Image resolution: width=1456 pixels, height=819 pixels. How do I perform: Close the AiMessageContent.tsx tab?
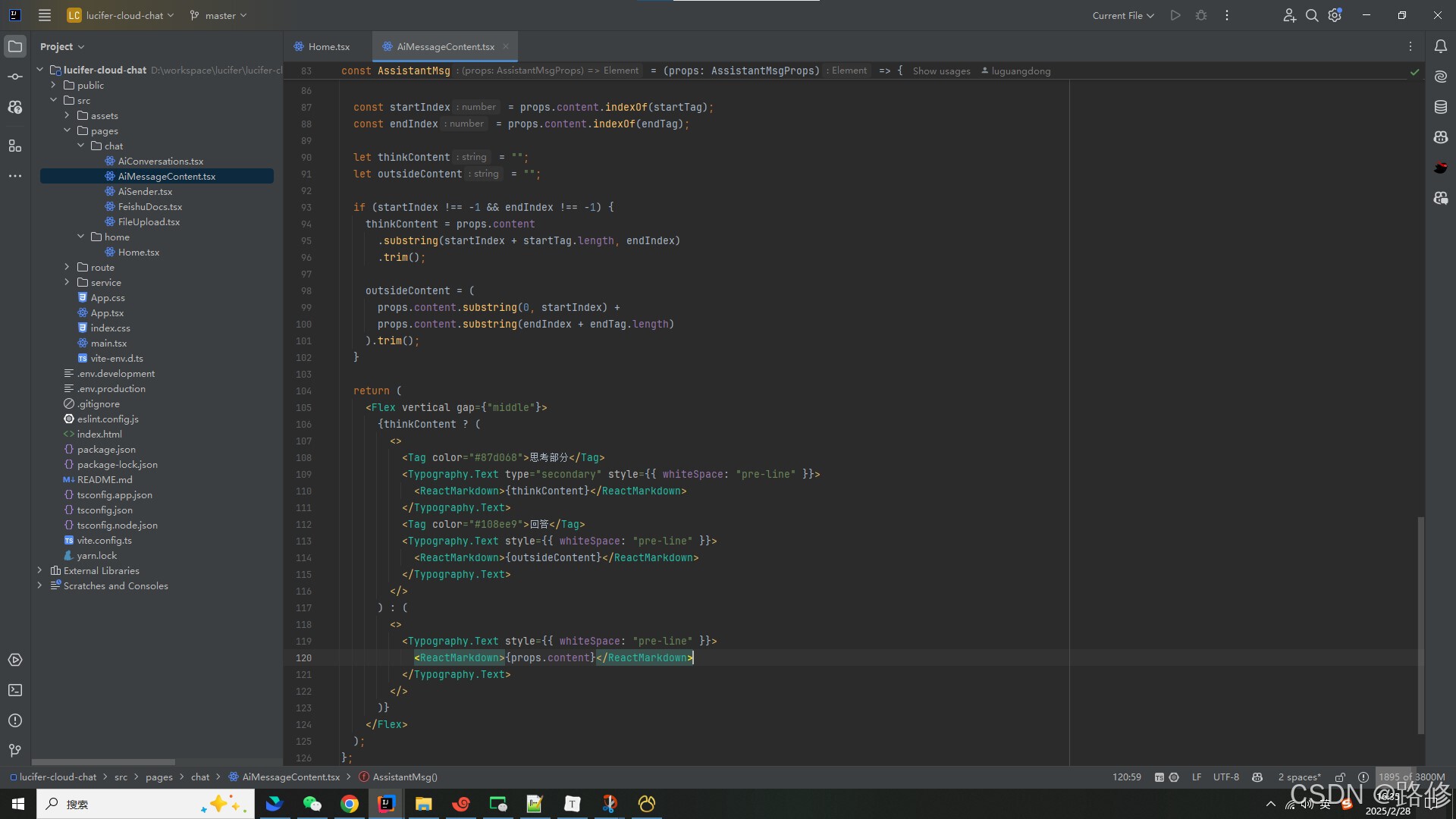click(x=506, y=46)
